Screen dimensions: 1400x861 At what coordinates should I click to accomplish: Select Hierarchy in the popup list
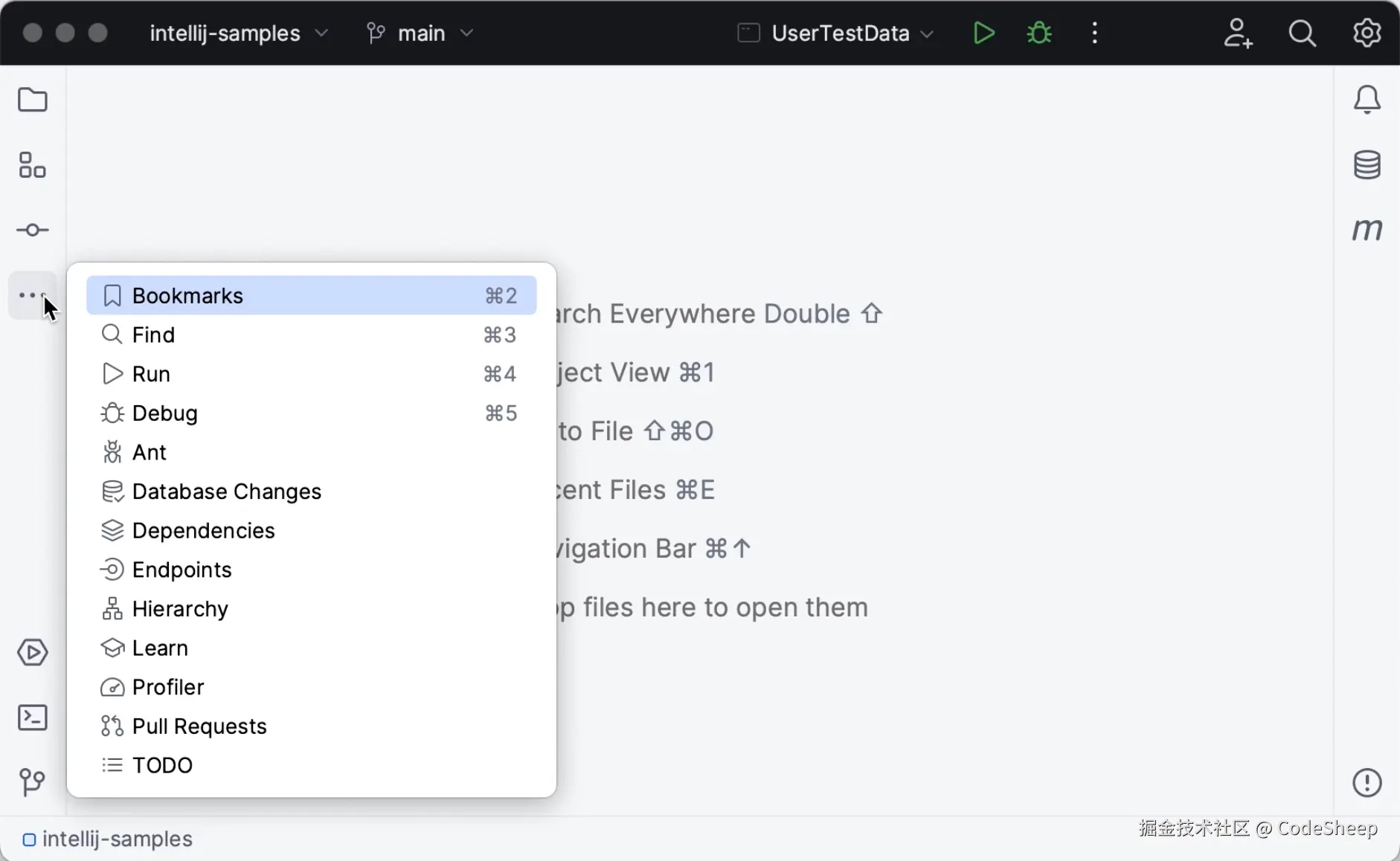pos(311,609)
